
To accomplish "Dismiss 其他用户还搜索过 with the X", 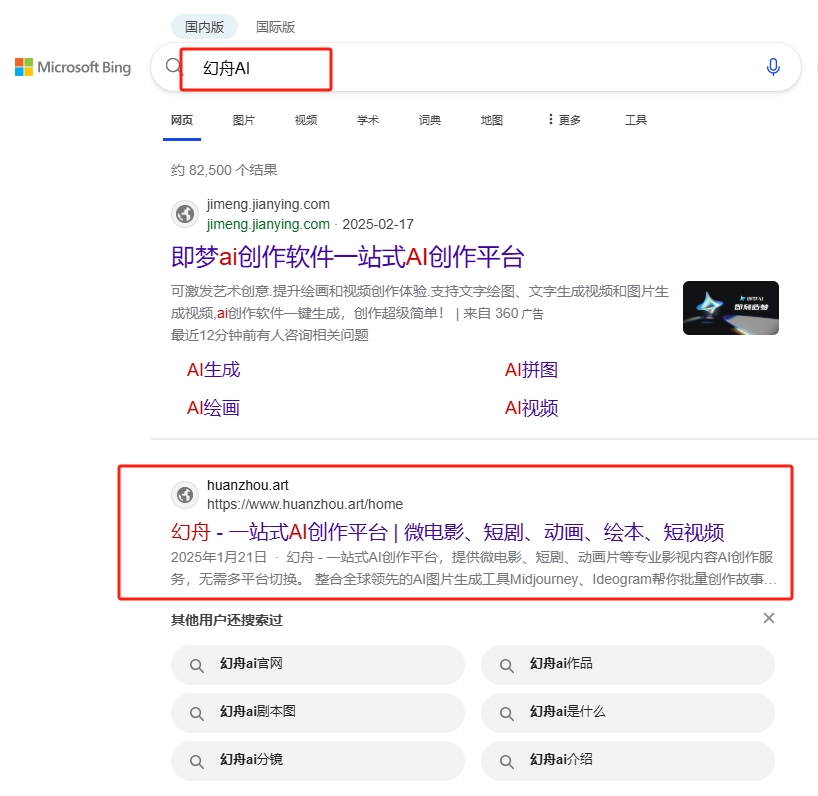I will 768,618.
